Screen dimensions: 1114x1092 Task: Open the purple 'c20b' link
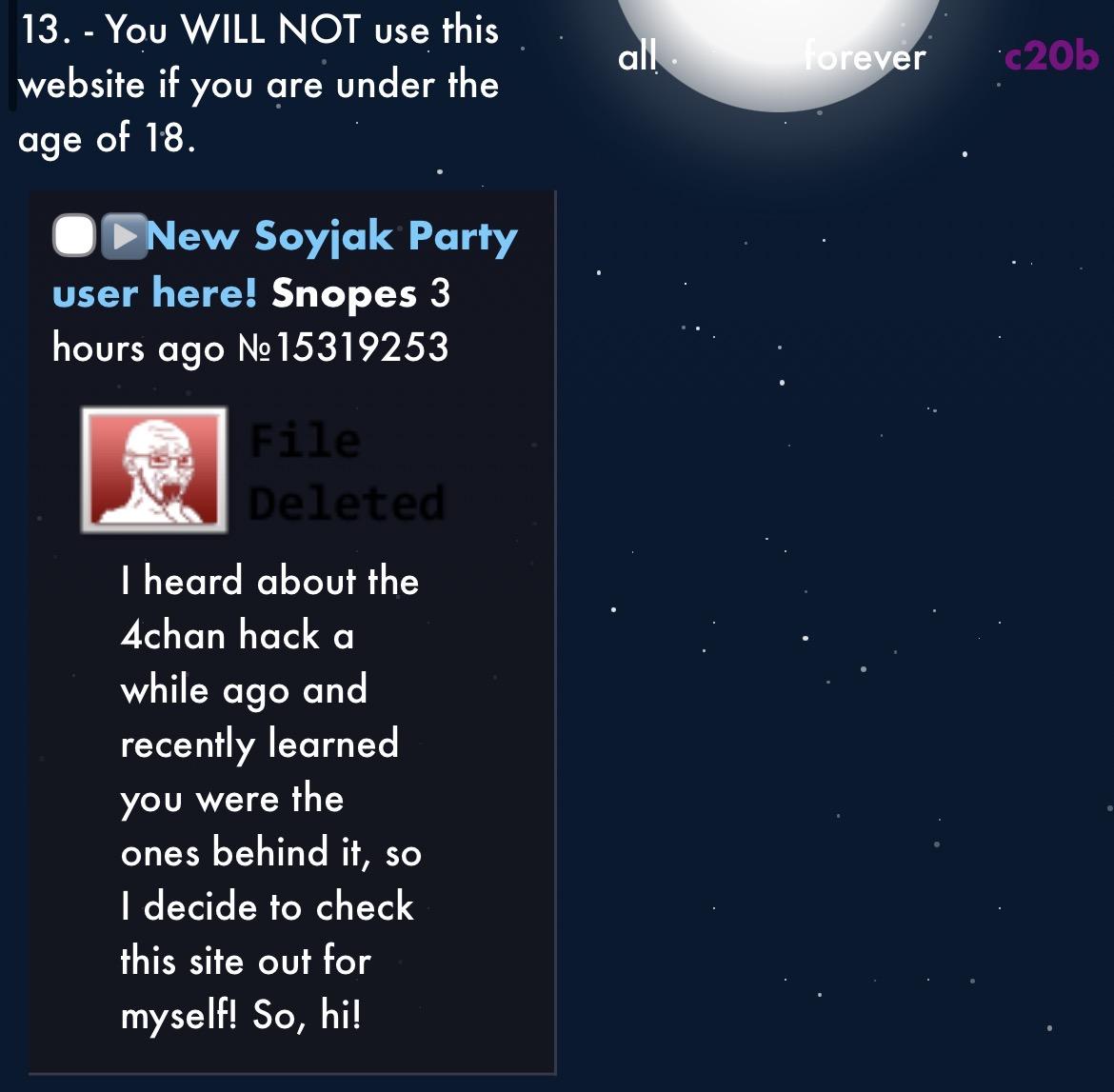coord(1051,56)
